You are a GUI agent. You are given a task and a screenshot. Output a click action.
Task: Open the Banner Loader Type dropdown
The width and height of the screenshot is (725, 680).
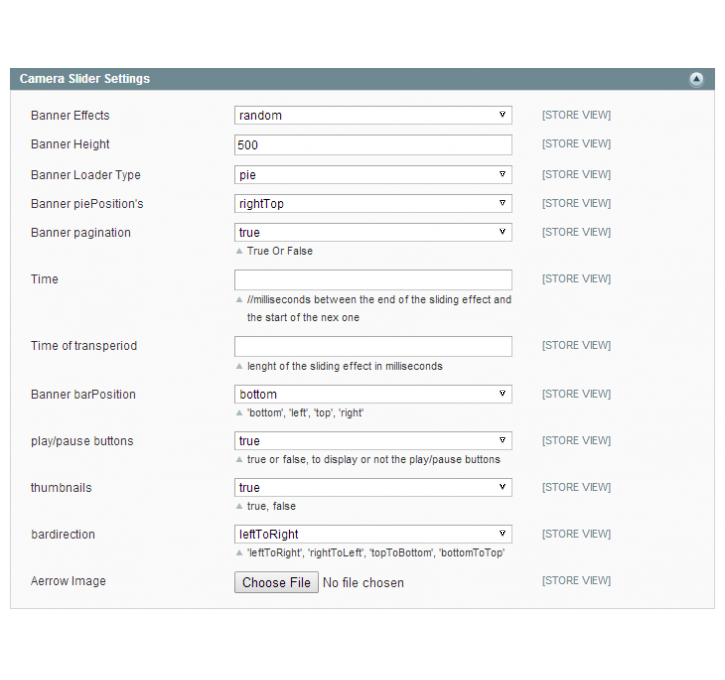tap(373, 175)
